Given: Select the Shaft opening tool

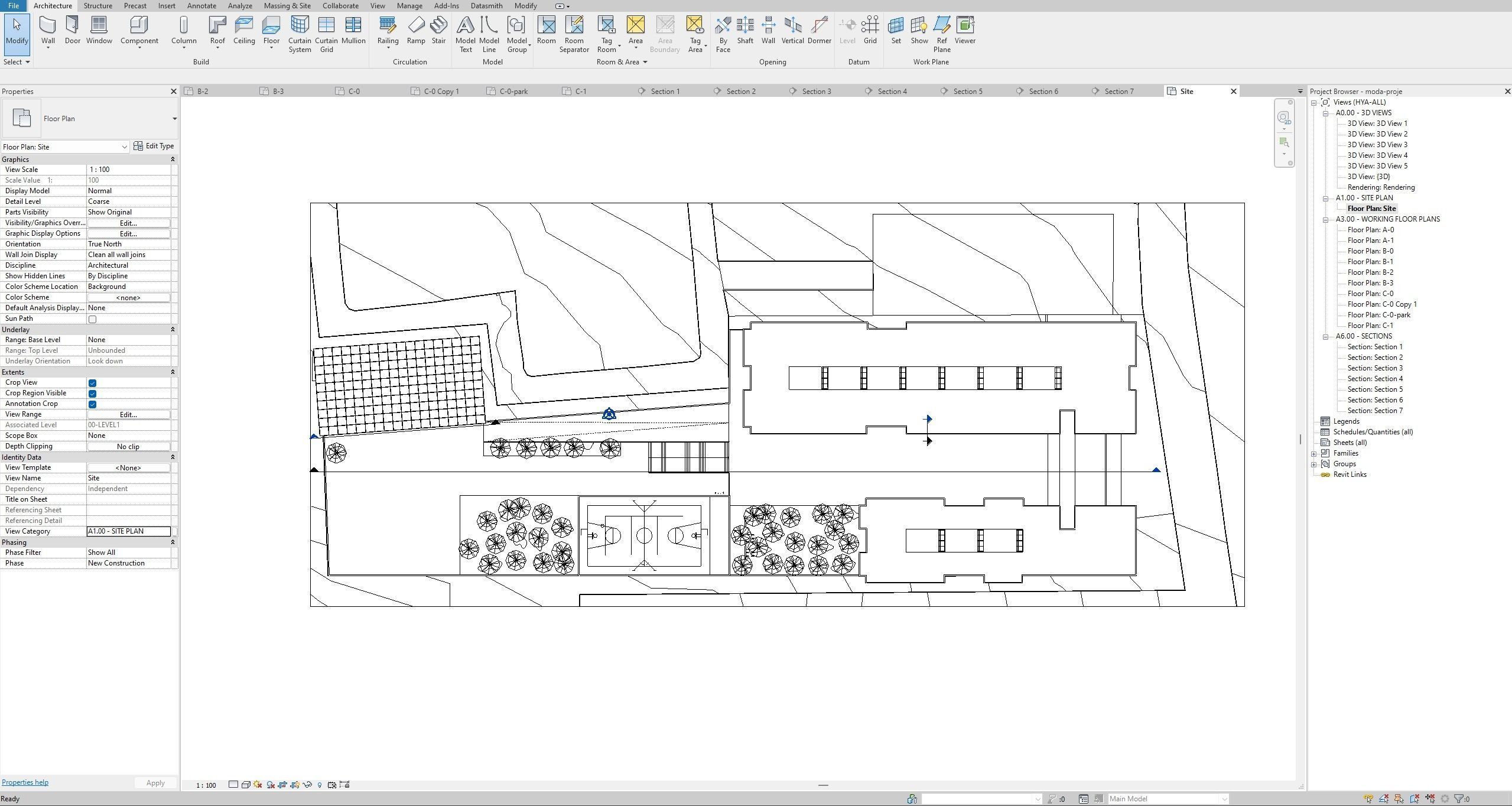Looking at the screenshot, I should pyautogui.click(x=744, y=30).
